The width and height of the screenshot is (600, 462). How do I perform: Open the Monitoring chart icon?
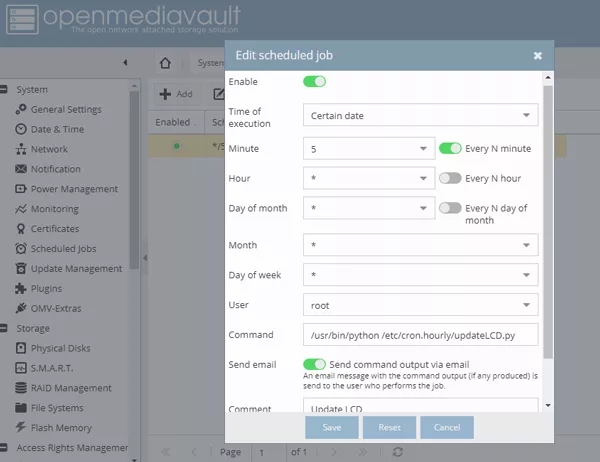coord(21,209)
